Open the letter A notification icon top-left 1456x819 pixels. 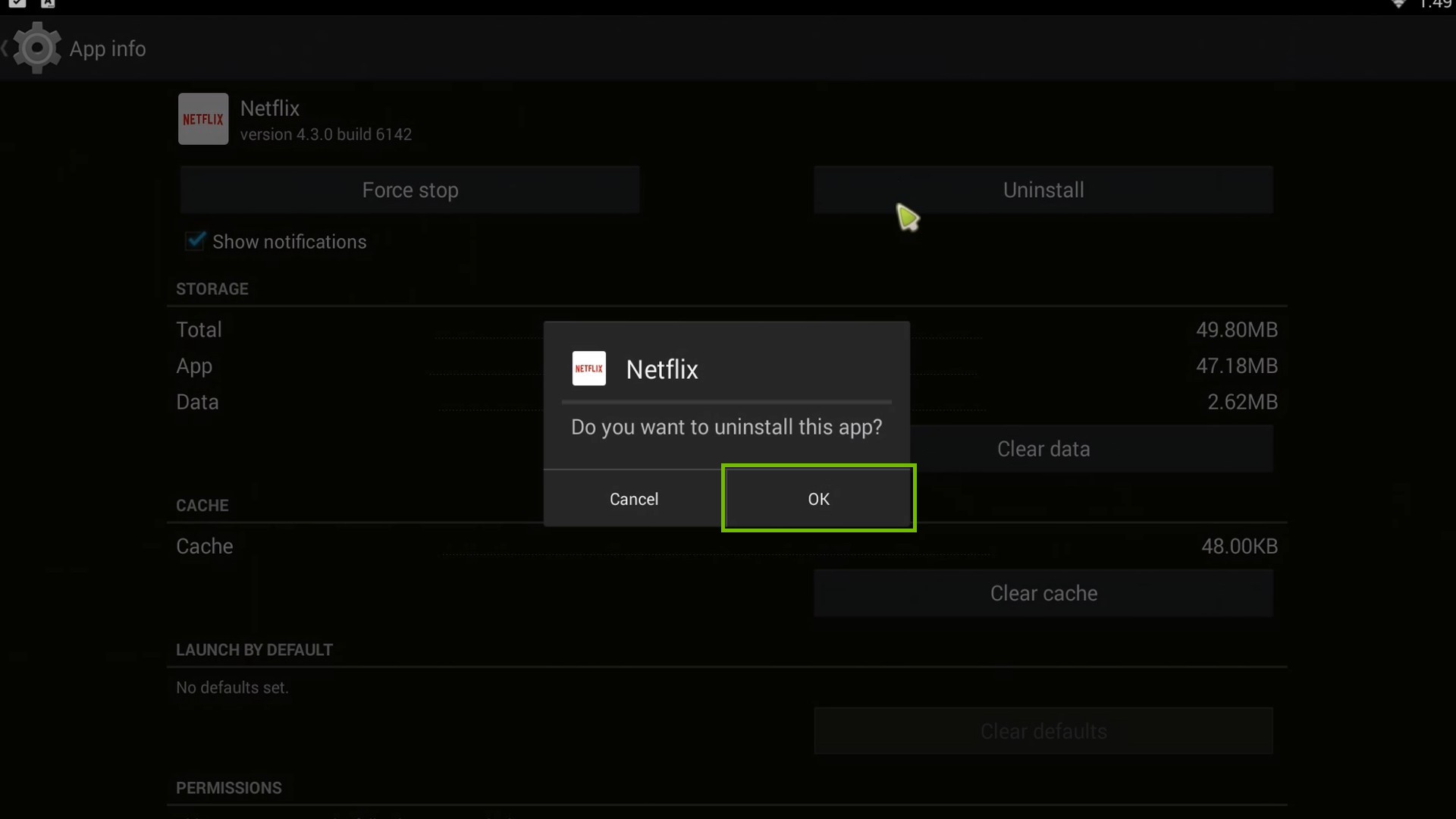47,4
